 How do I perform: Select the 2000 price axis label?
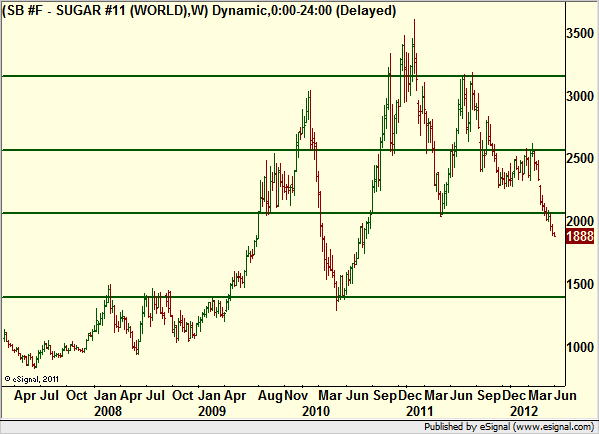coord(580,221)
